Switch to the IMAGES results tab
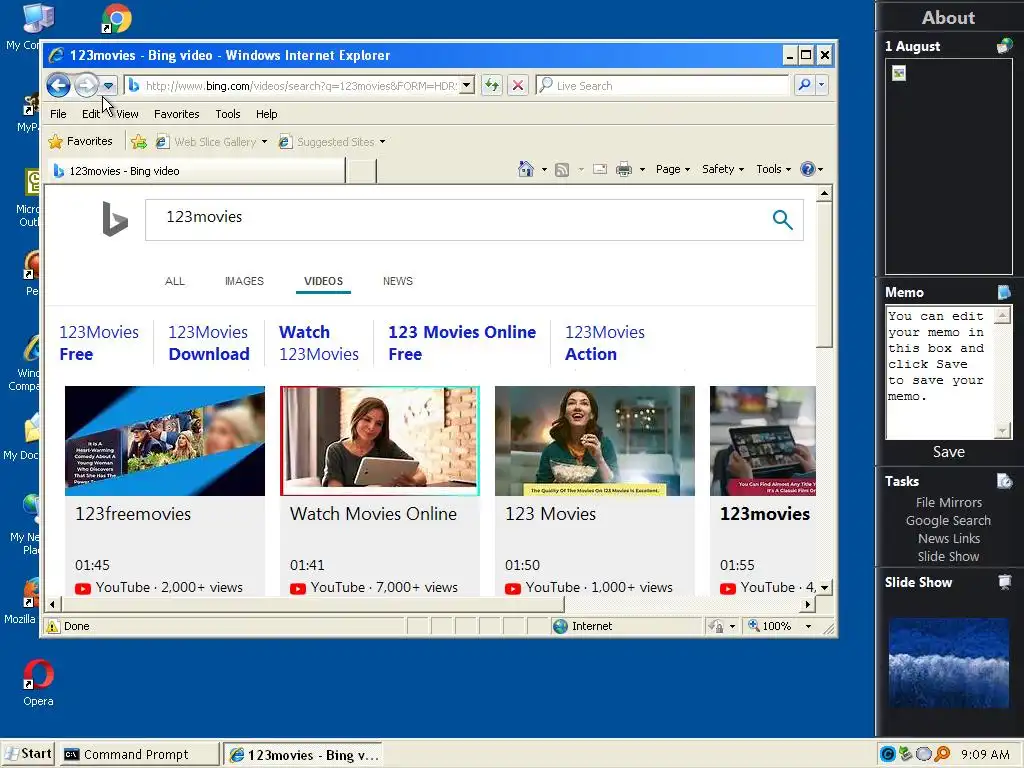The height and width of the screenshot is (768, 1024). (x=244, y=281)
